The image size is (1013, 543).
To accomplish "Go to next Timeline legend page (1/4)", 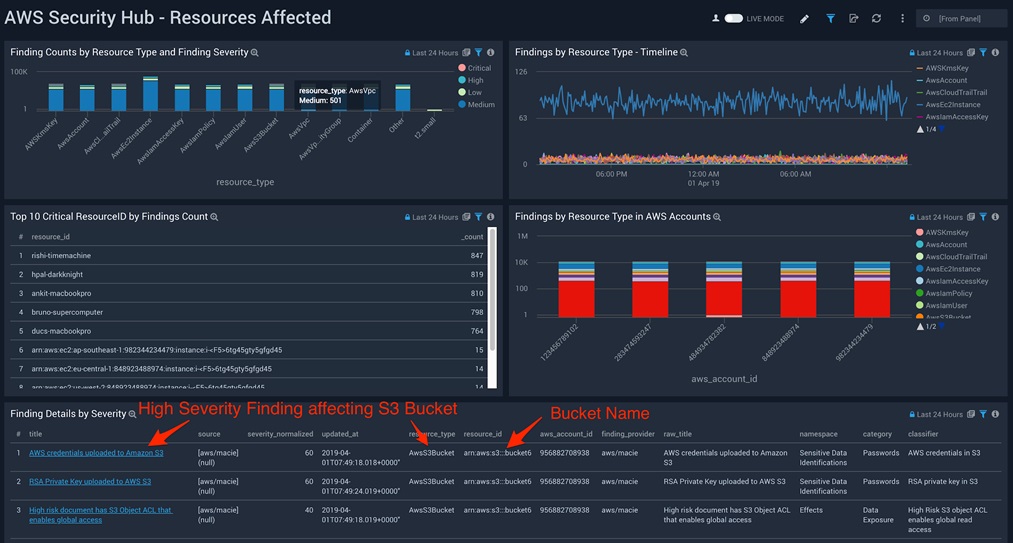I will pyautogui.click(x=942, y=129).
